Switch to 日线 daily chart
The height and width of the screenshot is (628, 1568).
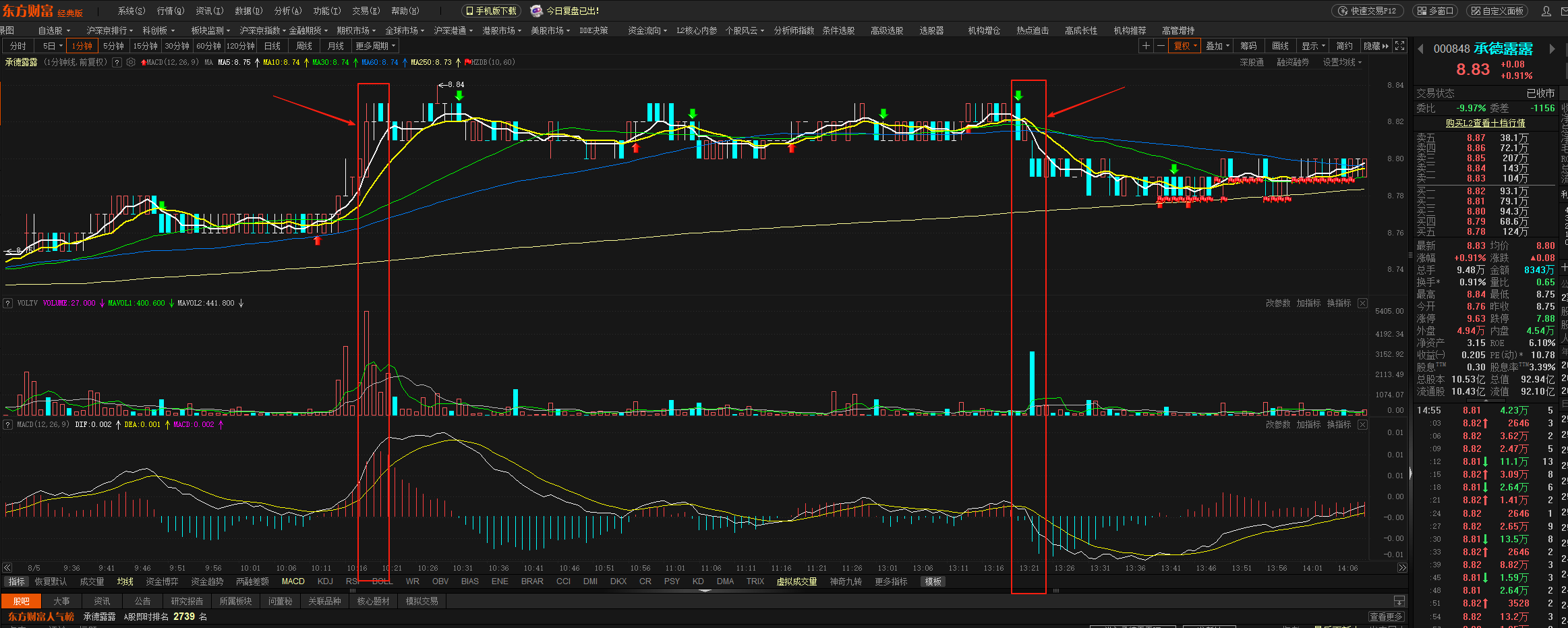point(272,46)
